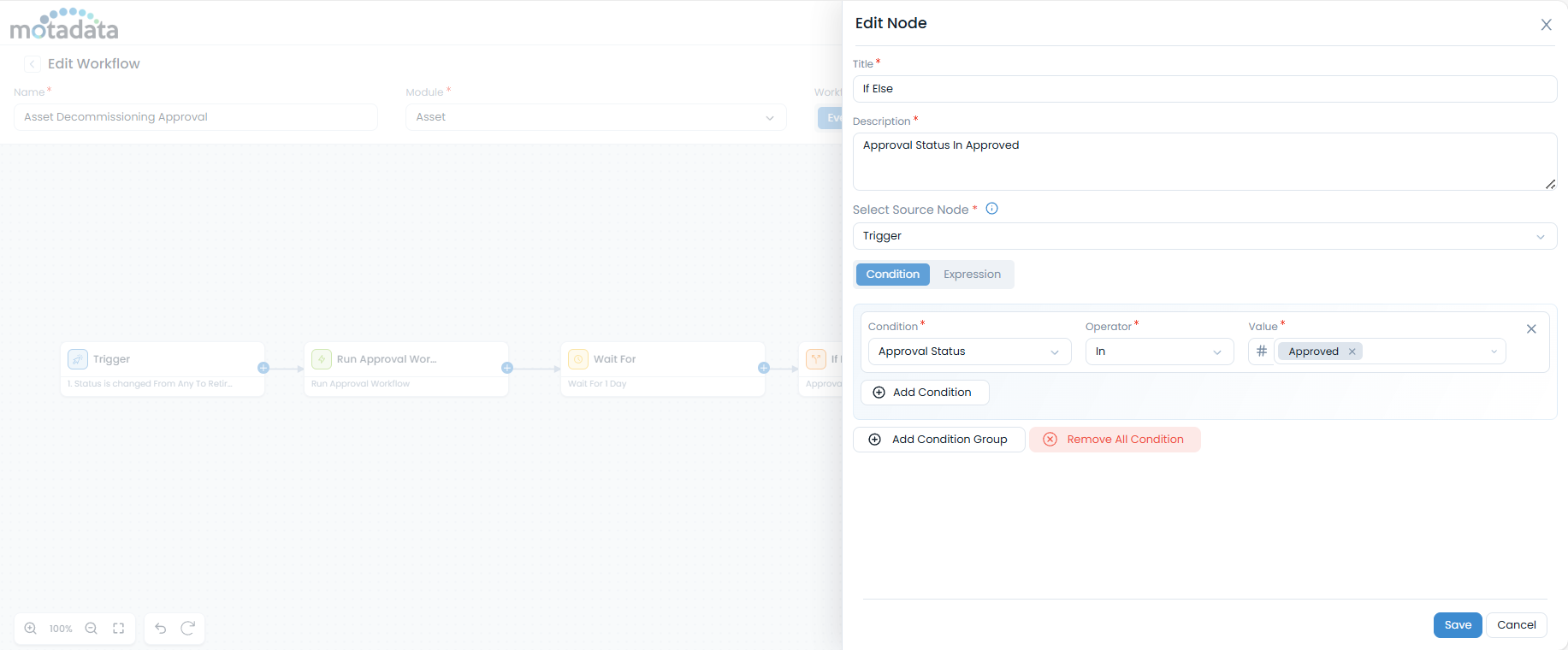
Task: Expand the Value dropdown arrow
Action: [x=1494, y=352]
